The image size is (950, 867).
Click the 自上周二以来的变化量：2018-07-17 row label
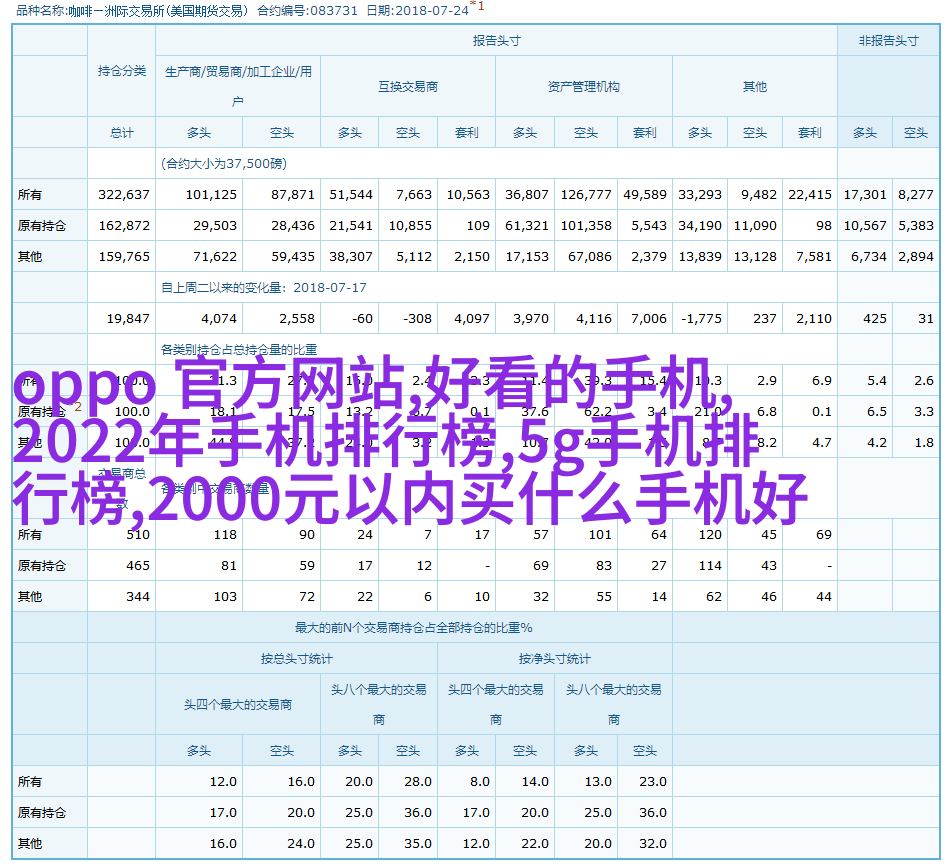pyautogui.click(x=264, y=287)
